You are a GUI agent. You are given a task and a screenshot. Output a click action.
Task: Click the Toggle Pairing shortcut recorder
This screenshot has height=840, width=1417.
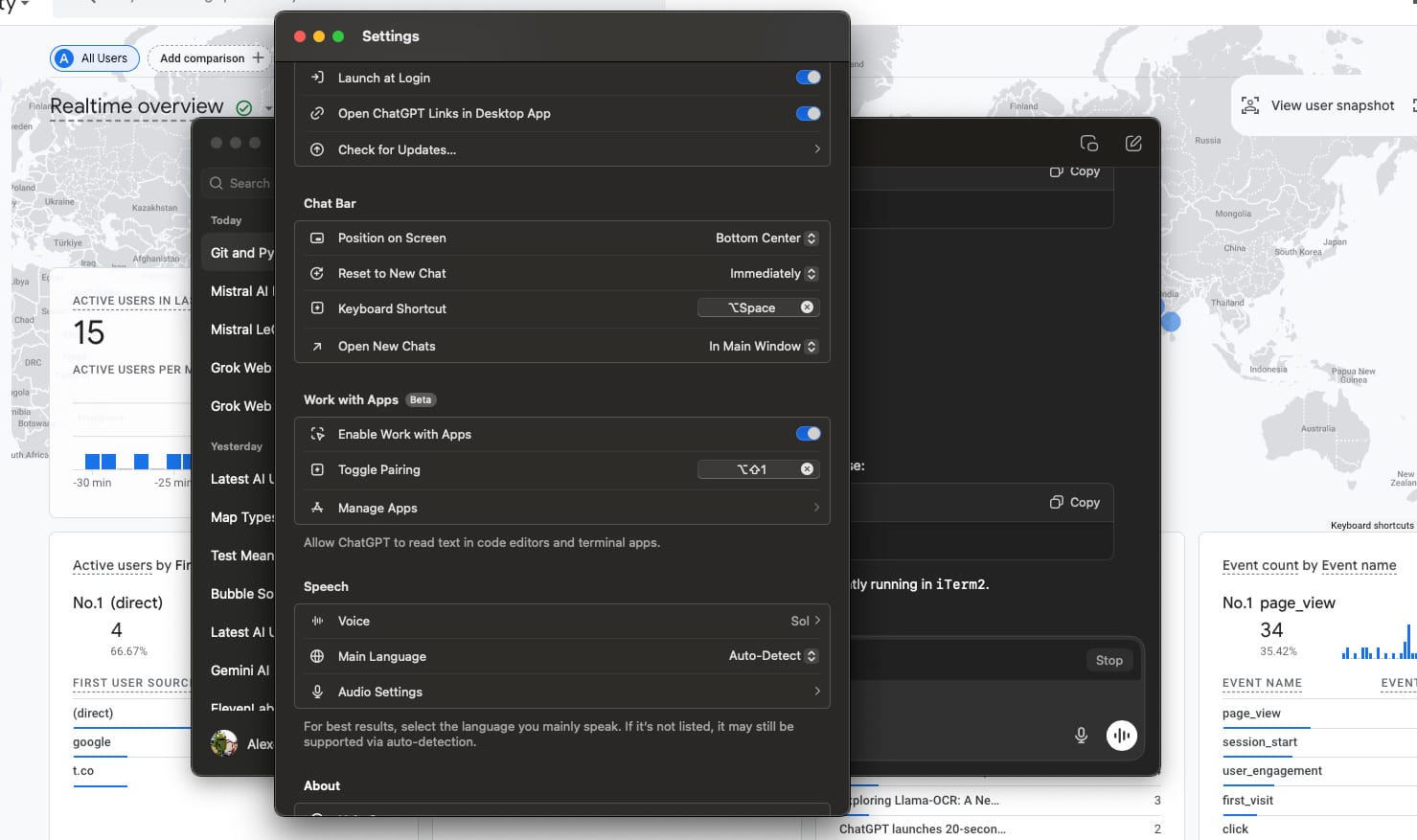click(x=751, y=469)
